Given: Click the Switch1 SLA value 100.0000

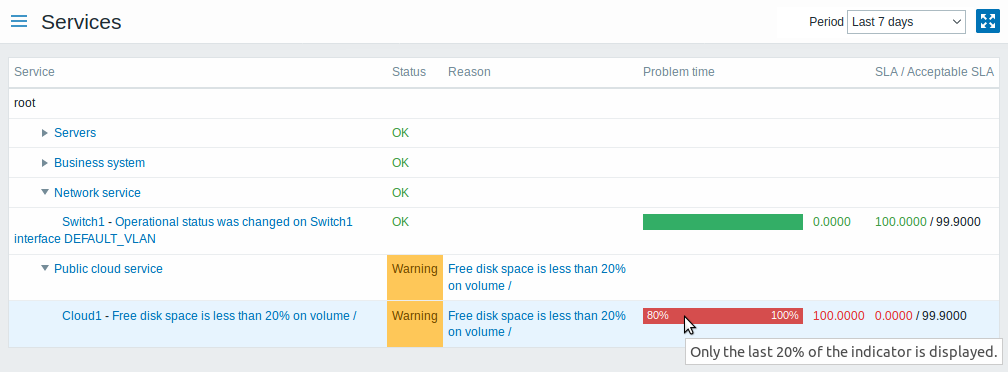Looking at the screenshot, I should tap(901, 222).
